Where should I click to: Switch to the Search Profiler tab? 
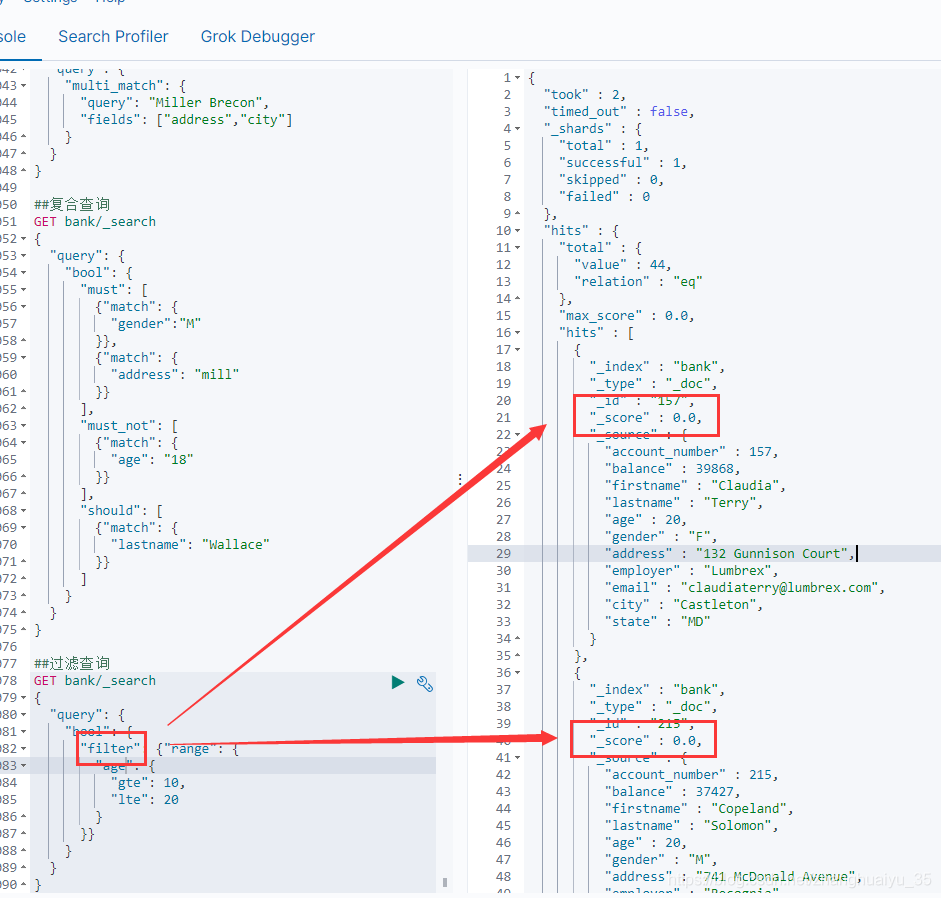pos(113,36)
